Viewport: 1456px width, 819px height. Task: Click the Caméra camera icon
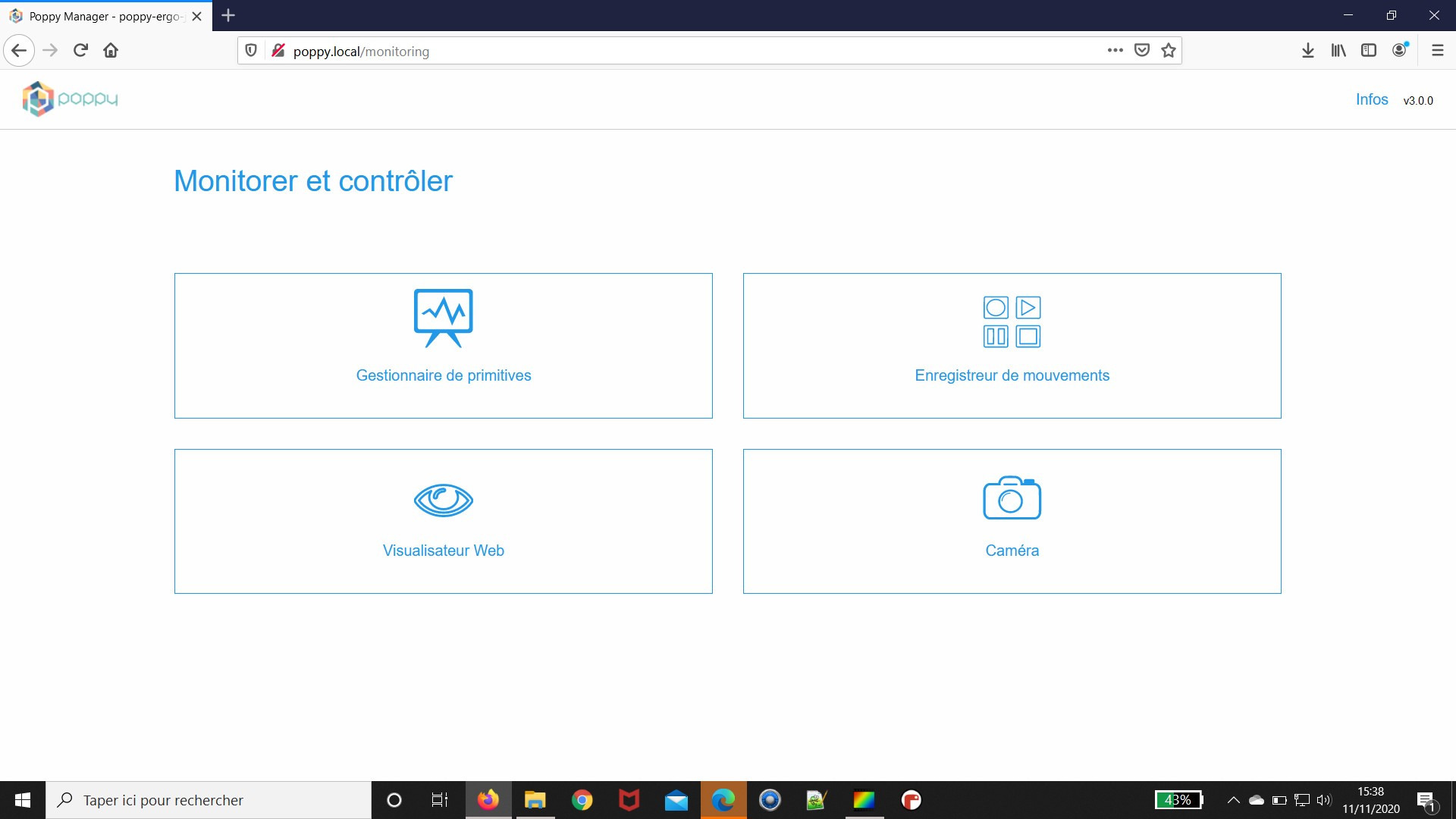[1012, 497]
